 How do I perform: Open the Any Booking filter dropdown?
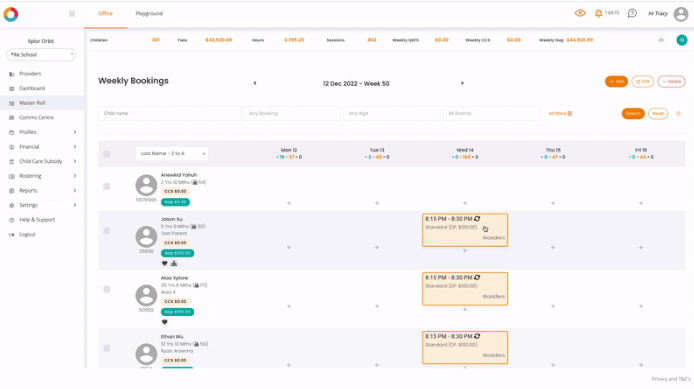pos(292,113)
